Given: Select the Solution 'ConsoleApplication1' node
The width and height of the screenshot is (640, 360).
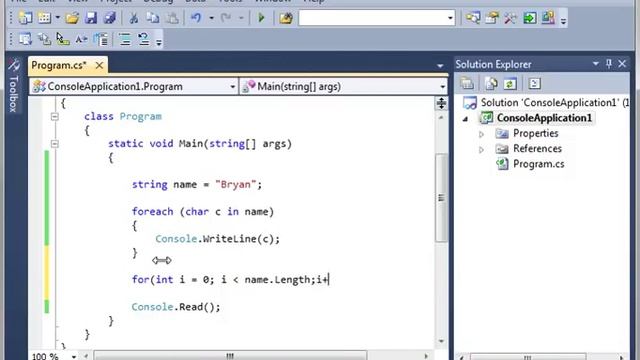Looking at the screenshot, I should coord(546,102).
